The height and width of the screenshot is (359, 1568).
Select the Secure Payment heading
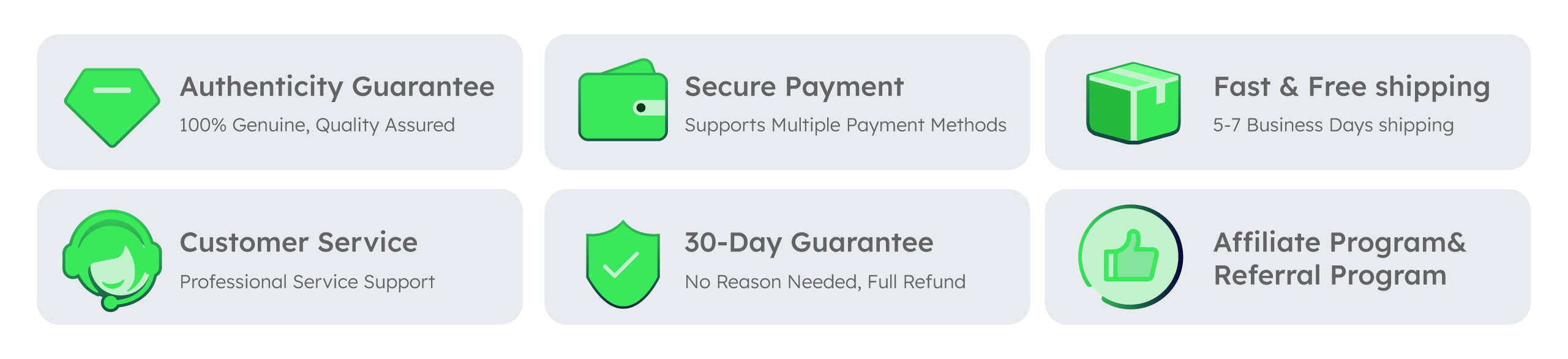[x=793, y=87]
